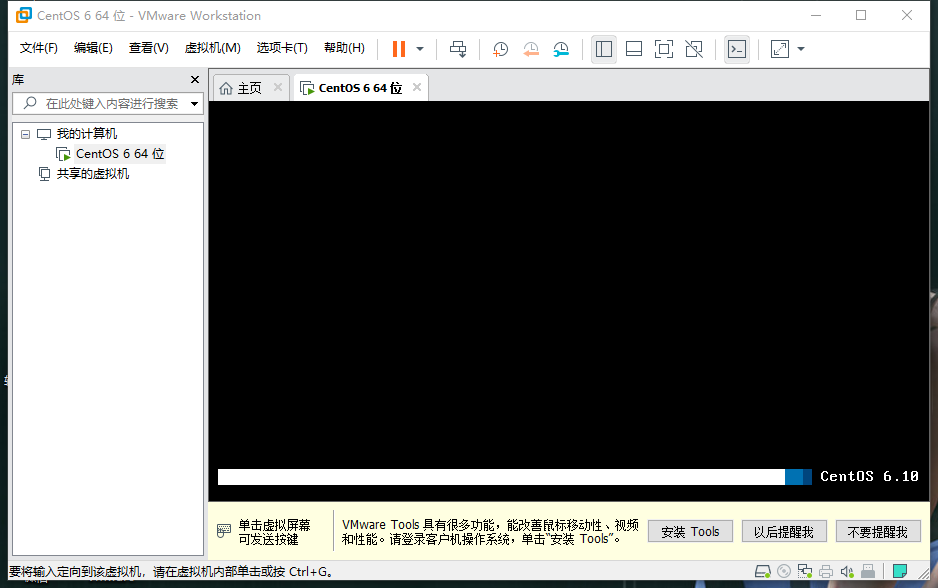938x588 pixels.
Task: Open the stretch display dropdown arrow
Action: click(x=801, y=49)
